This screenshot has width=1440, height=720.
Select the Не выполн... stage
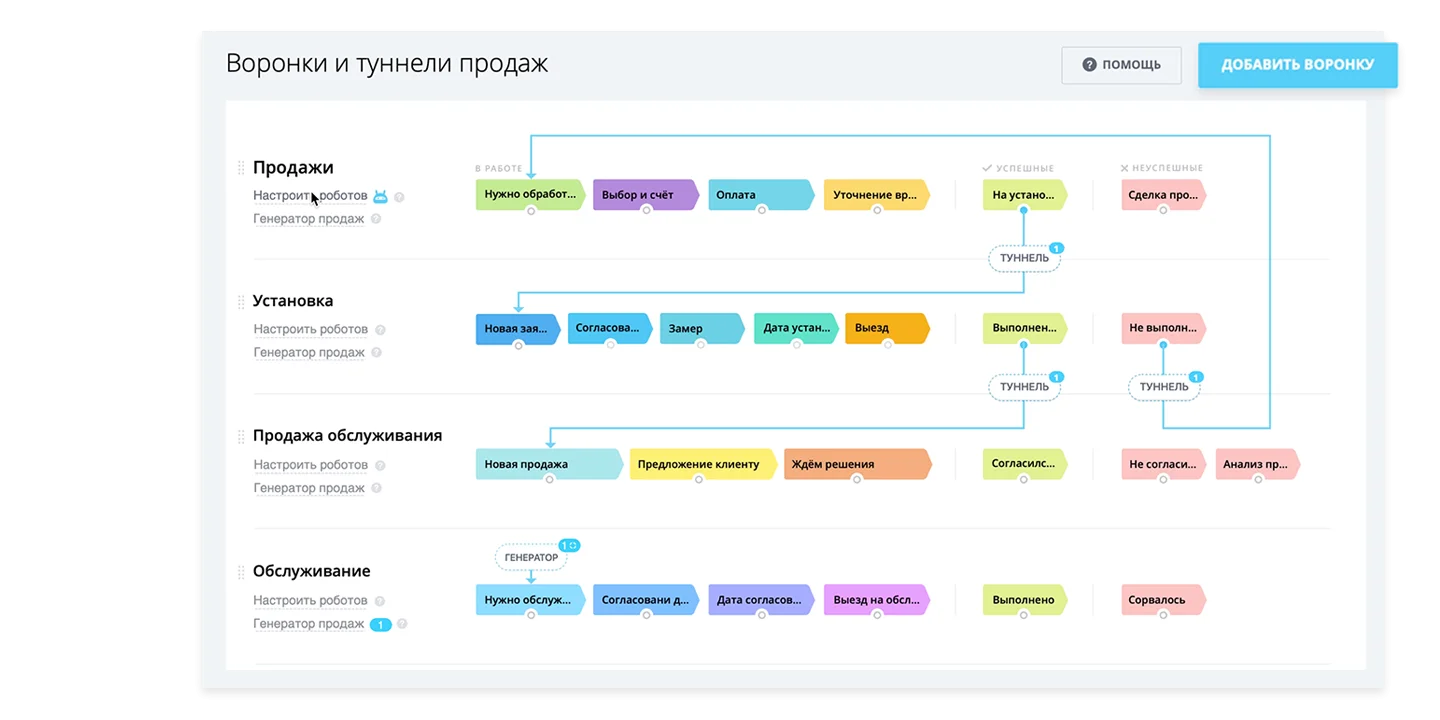1163,329
